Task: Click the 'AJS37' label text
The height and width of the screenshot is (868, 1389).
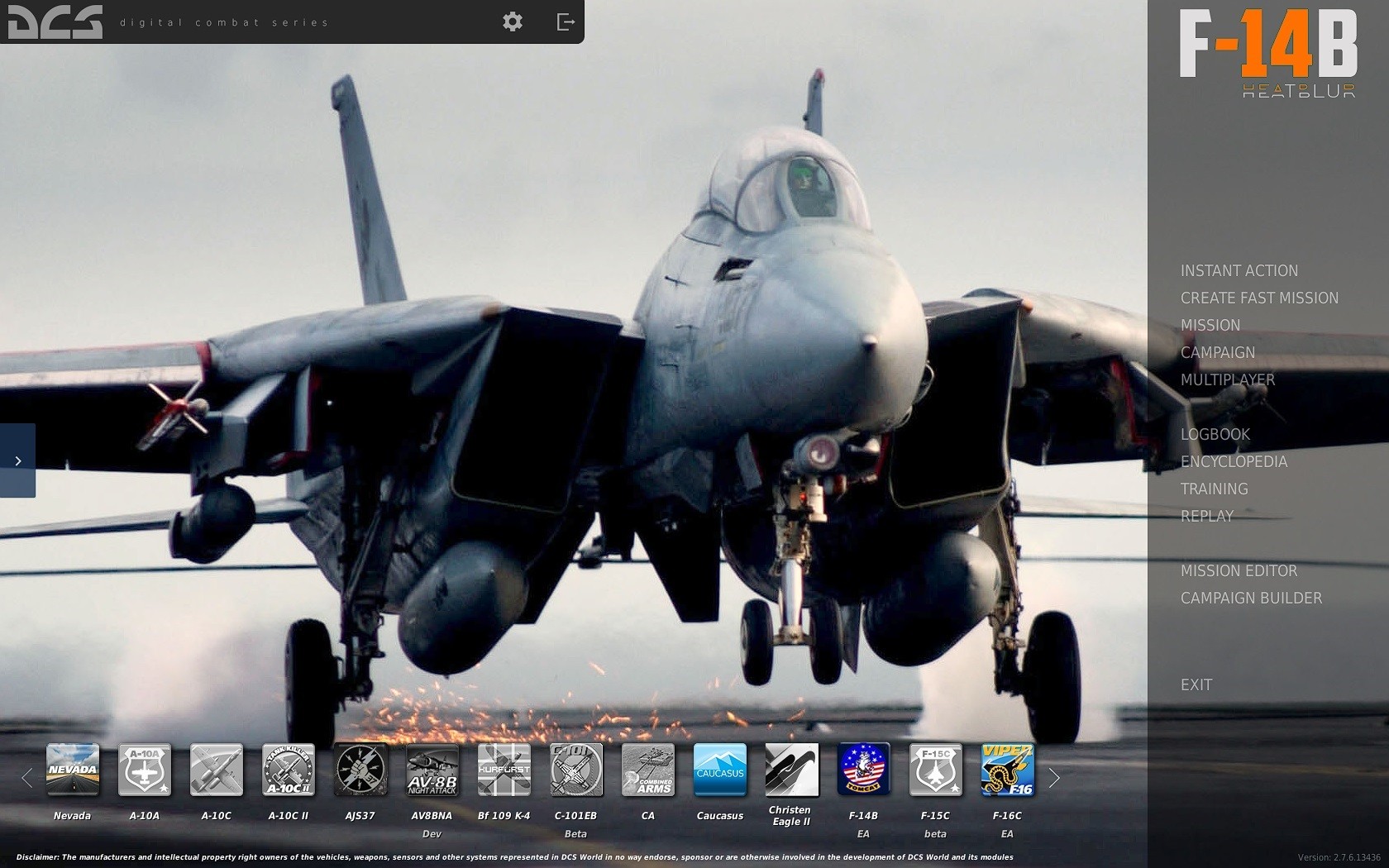Action: pos(360,816)
